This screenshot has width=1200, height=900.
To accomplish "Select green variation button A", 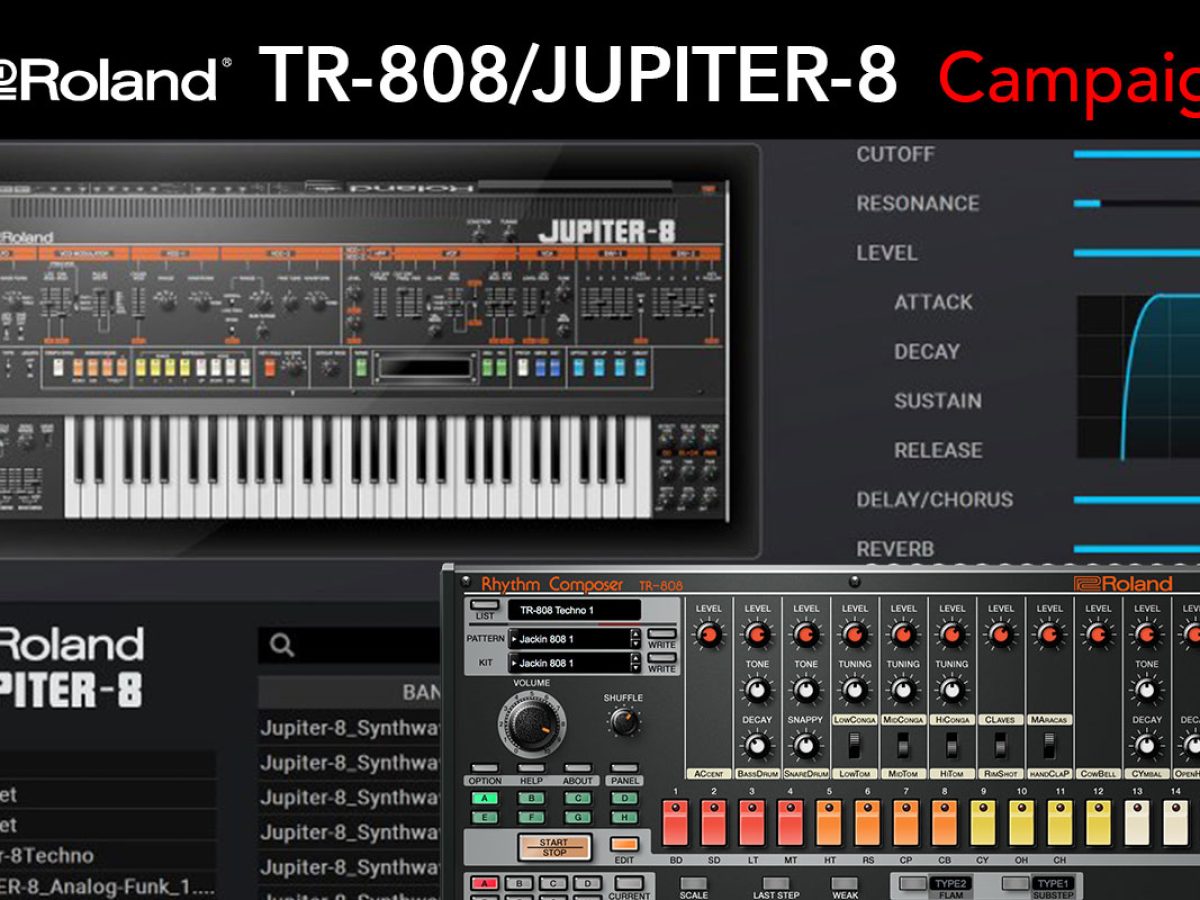I will click(485, 797).
